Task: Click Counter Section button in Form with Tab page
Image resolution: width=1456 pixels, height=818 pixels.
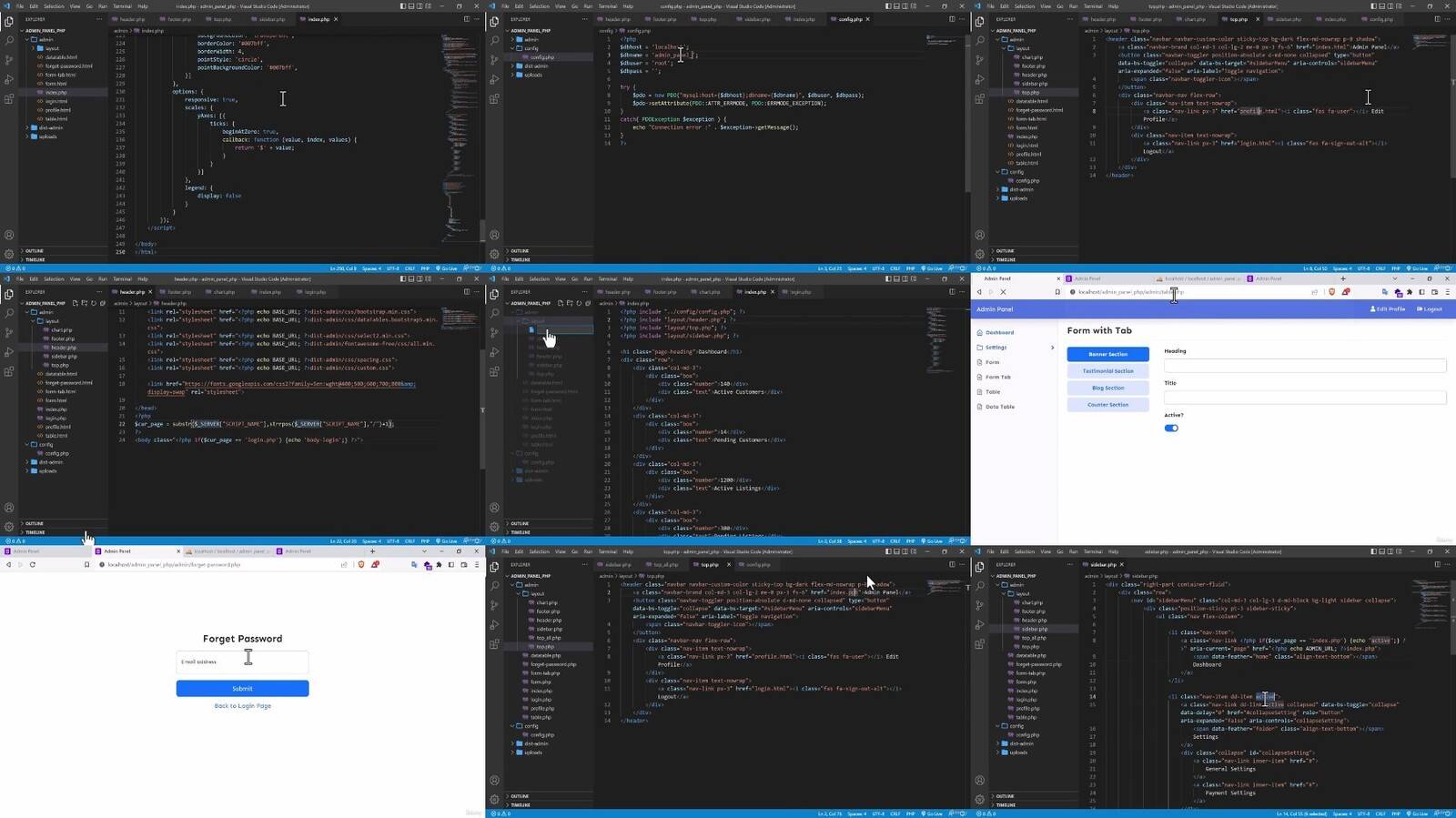Action: pos(1107,405)
